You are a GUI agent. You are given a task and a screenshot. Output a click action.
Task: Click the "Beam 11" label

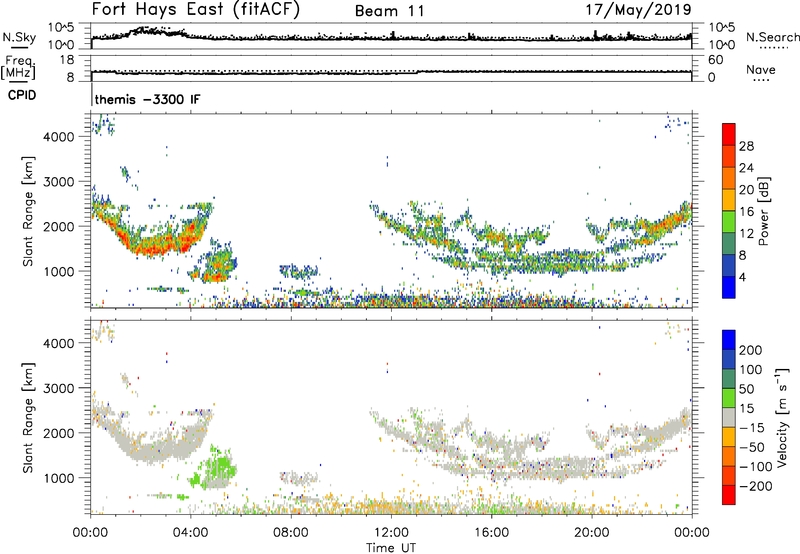click(x=390, y=11)
